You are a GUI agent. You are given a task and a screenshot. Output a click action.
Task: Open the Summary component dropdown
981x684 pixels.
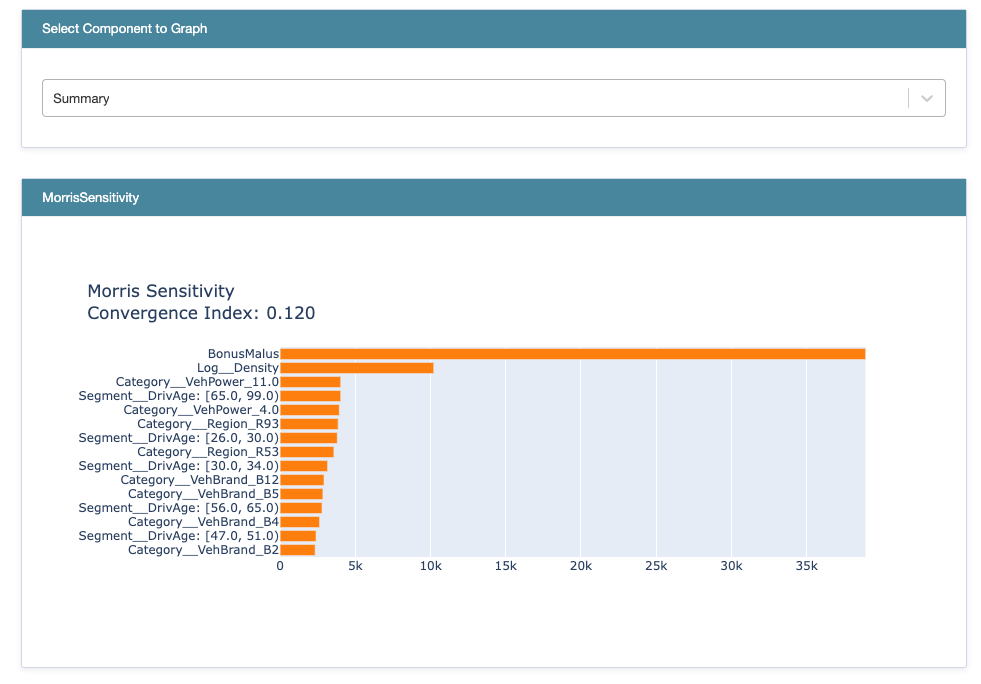tap(494, 98)
